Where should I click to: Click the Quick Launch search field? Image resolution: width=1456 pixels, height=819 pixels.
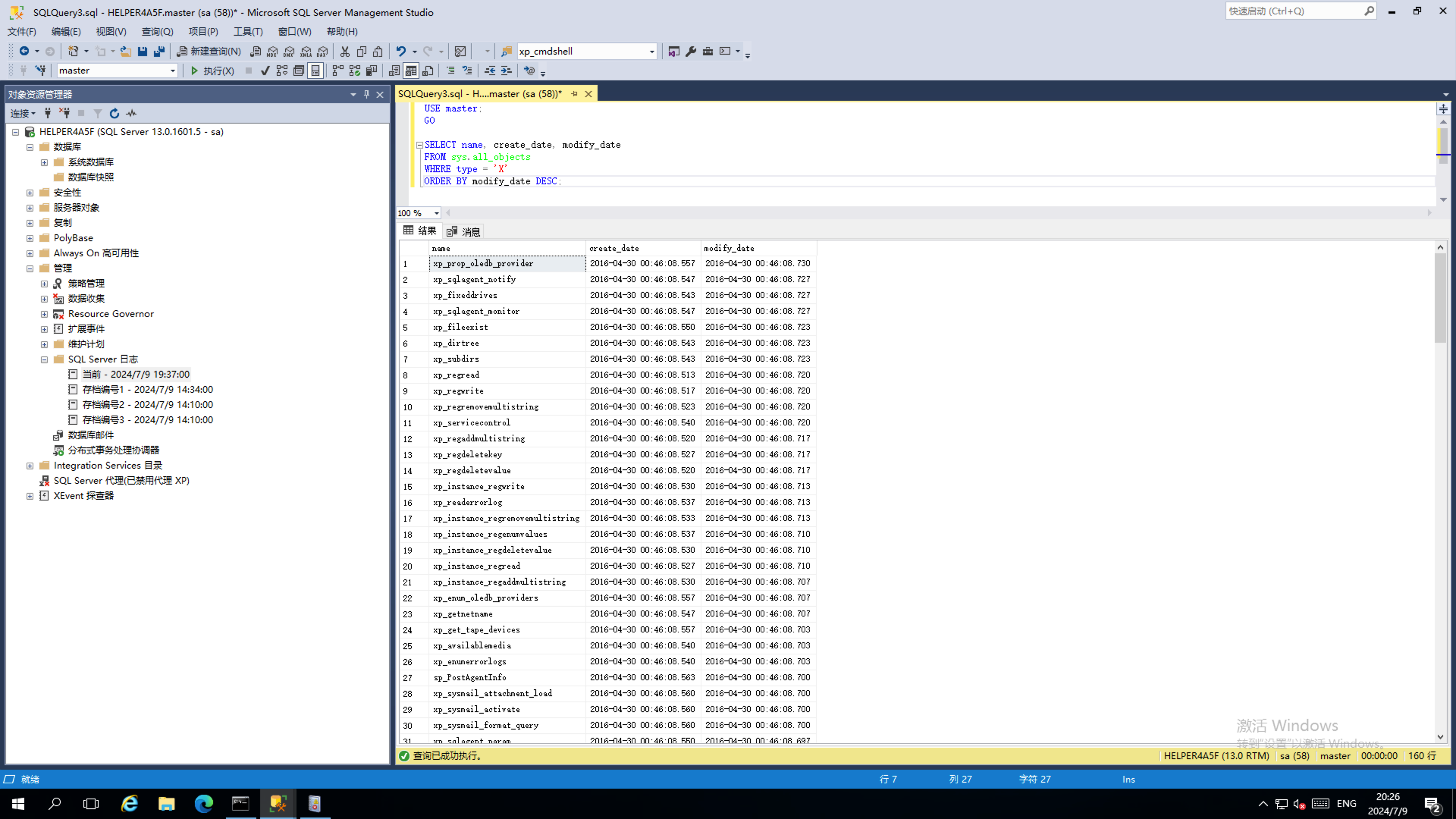(1294, 11)
